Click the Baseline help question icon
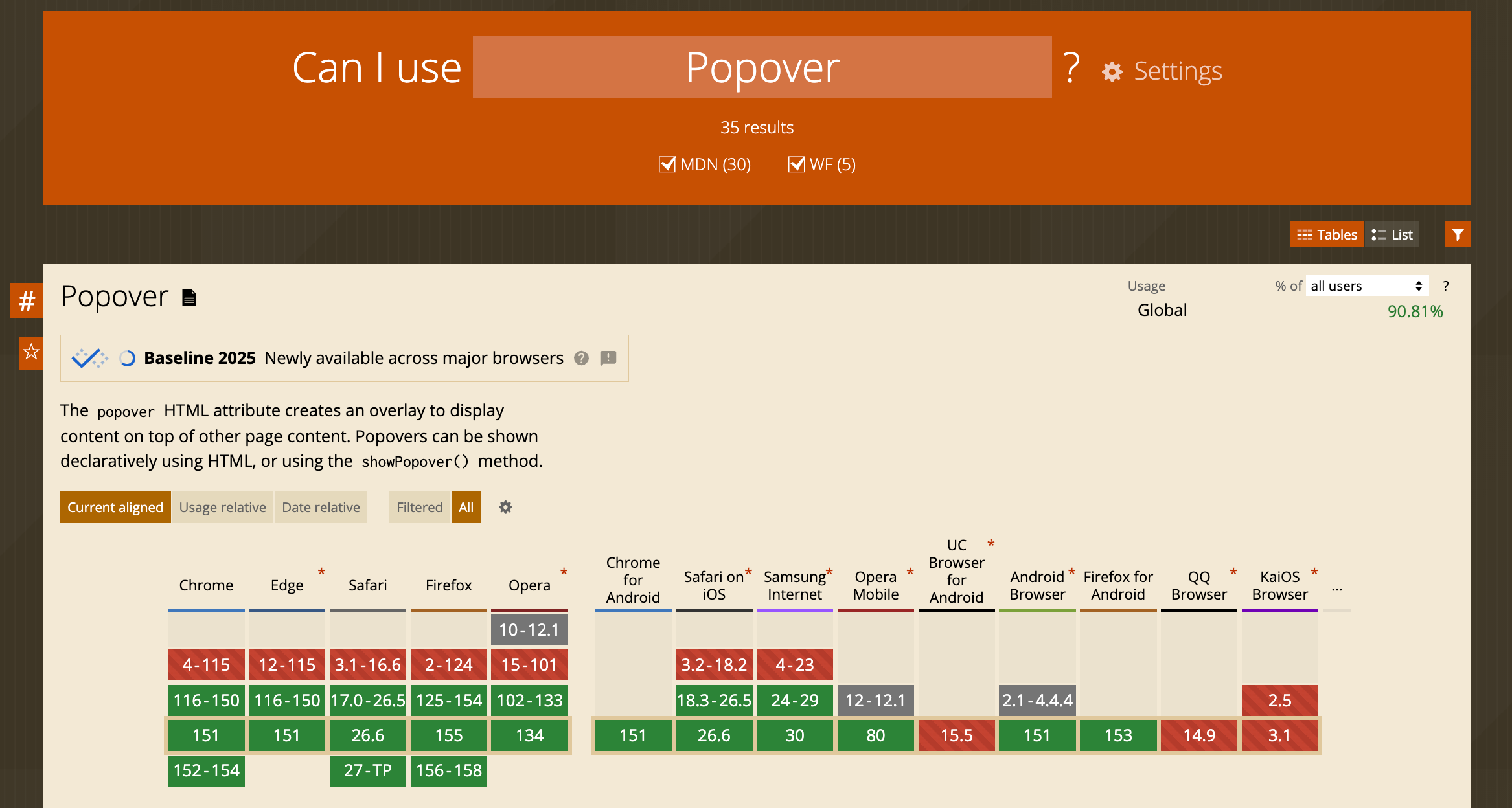Screen dimensions: 1512x808 pos(581,358)
